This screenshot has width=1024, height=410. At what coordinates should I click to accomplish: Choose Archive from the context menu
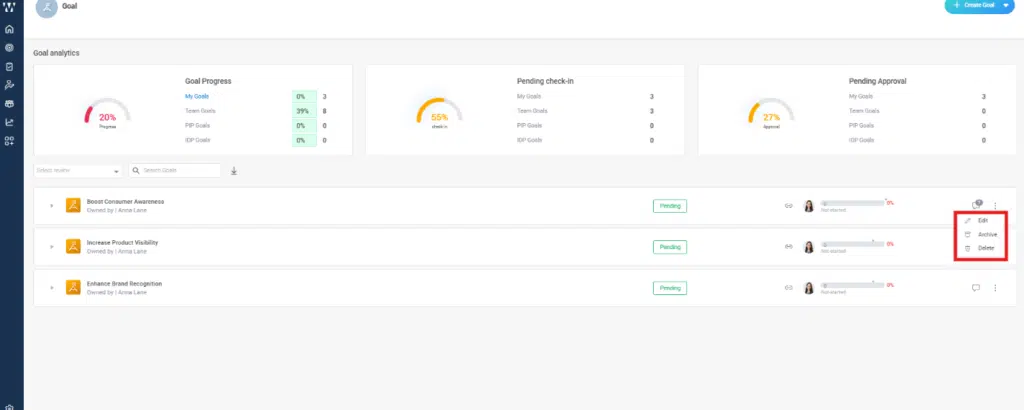pyautogui.click(x=986, y=234)
